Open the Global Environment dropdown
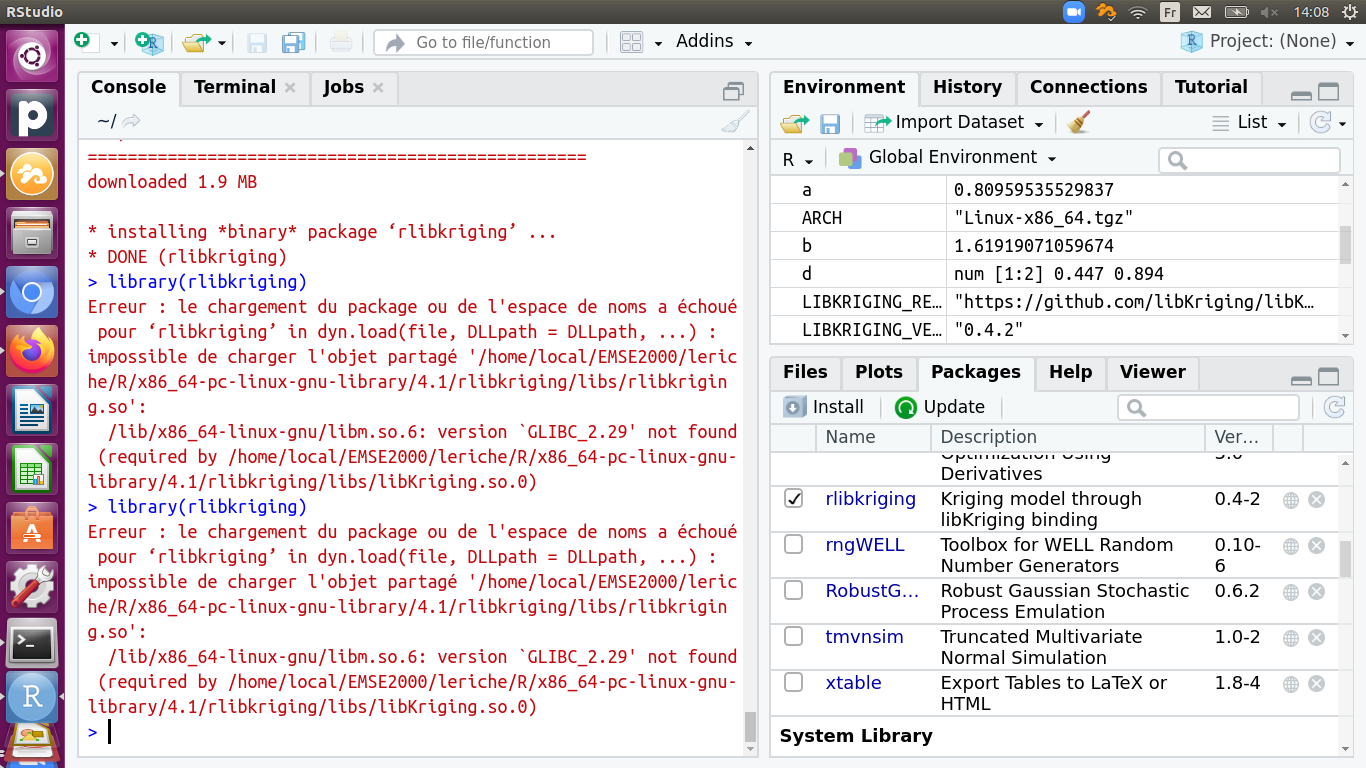 pos(947,158)
